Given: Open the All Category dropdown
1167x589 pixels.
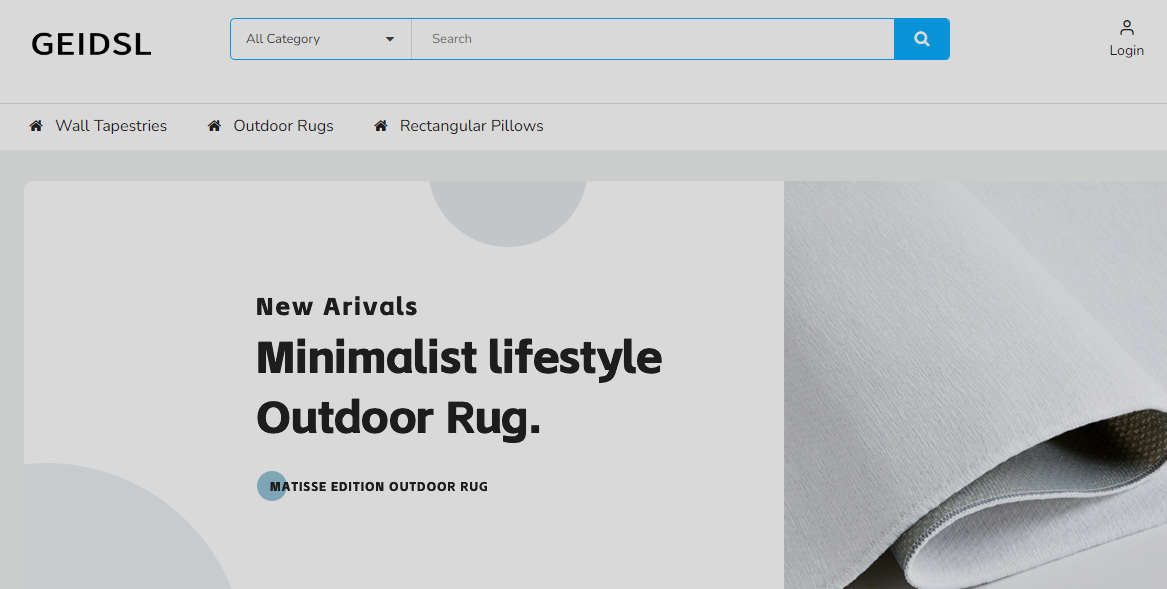Looking at the screenshot, I should click(x=321, y=39).
